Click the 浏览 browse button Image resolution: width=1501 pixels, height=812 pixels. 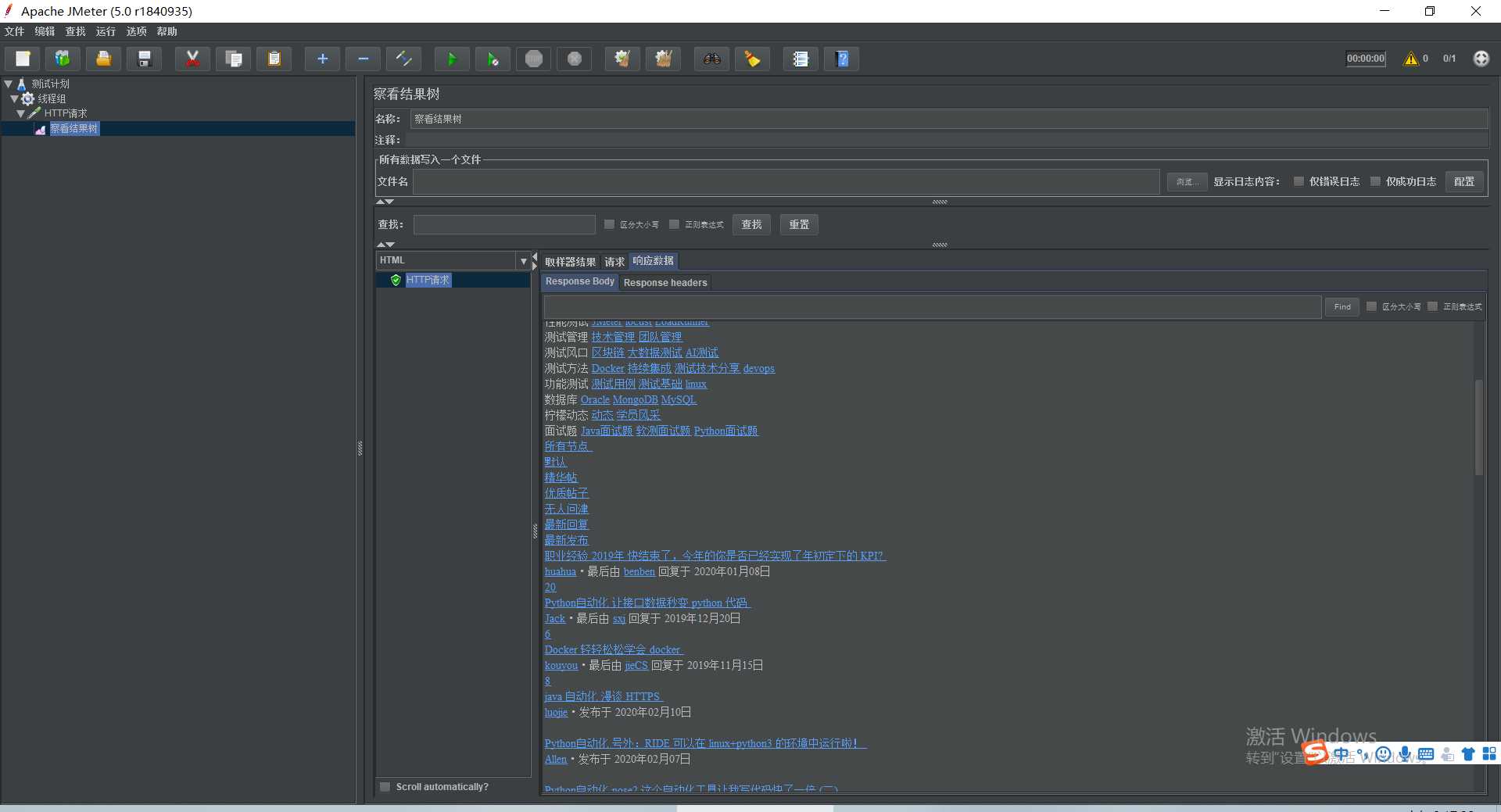click(1187, 181)
